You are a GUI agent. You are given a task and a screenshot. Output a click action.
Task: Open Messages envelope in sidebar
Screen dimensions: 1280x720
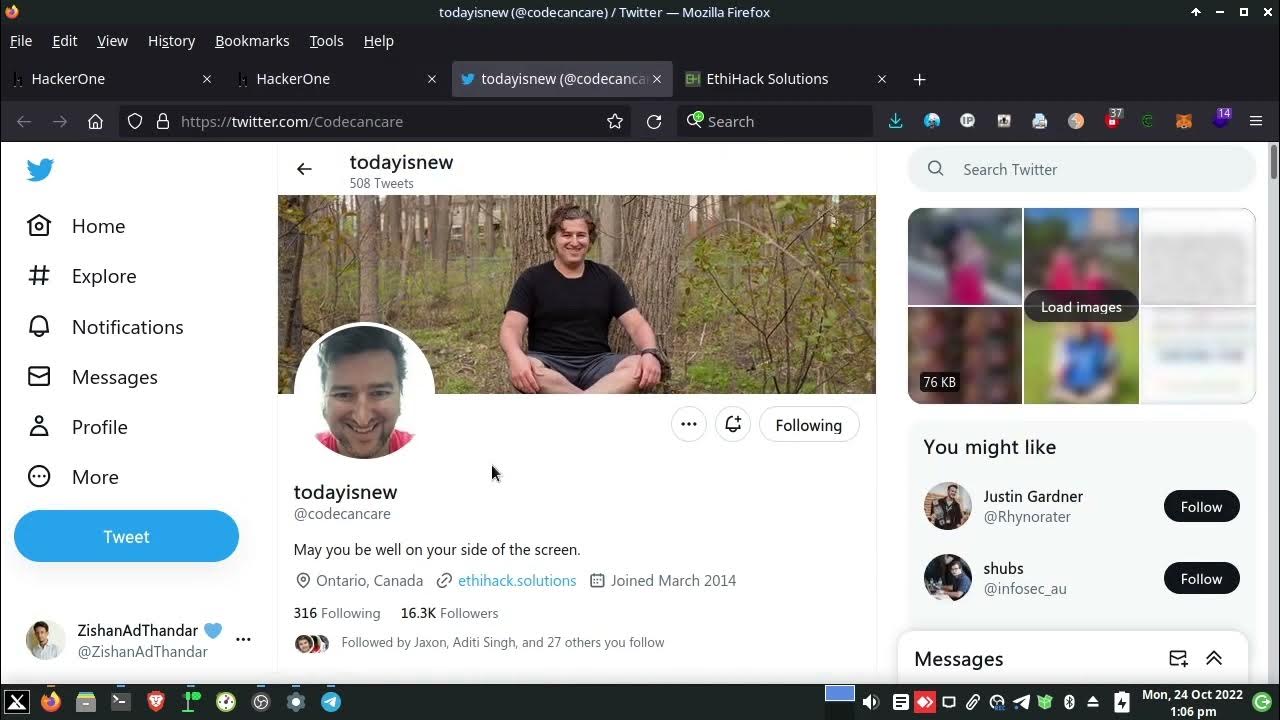(x=93, y=377)
